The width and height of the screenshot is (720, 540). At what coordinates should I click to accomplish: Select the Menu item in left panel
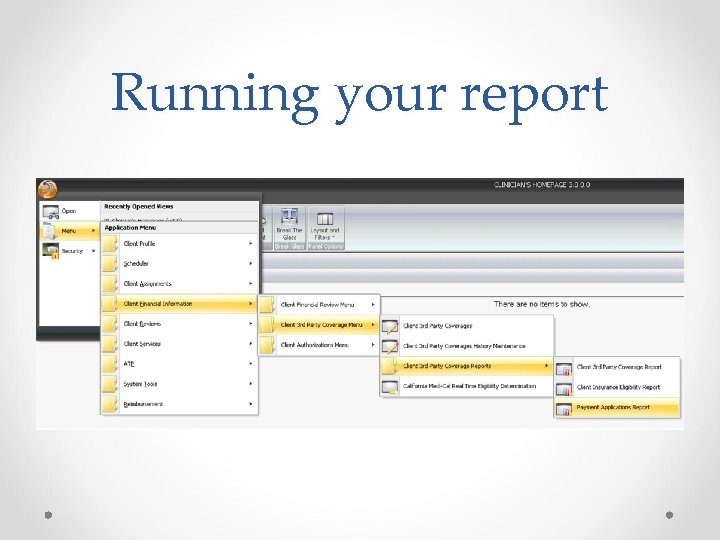(x=70, y=231)
